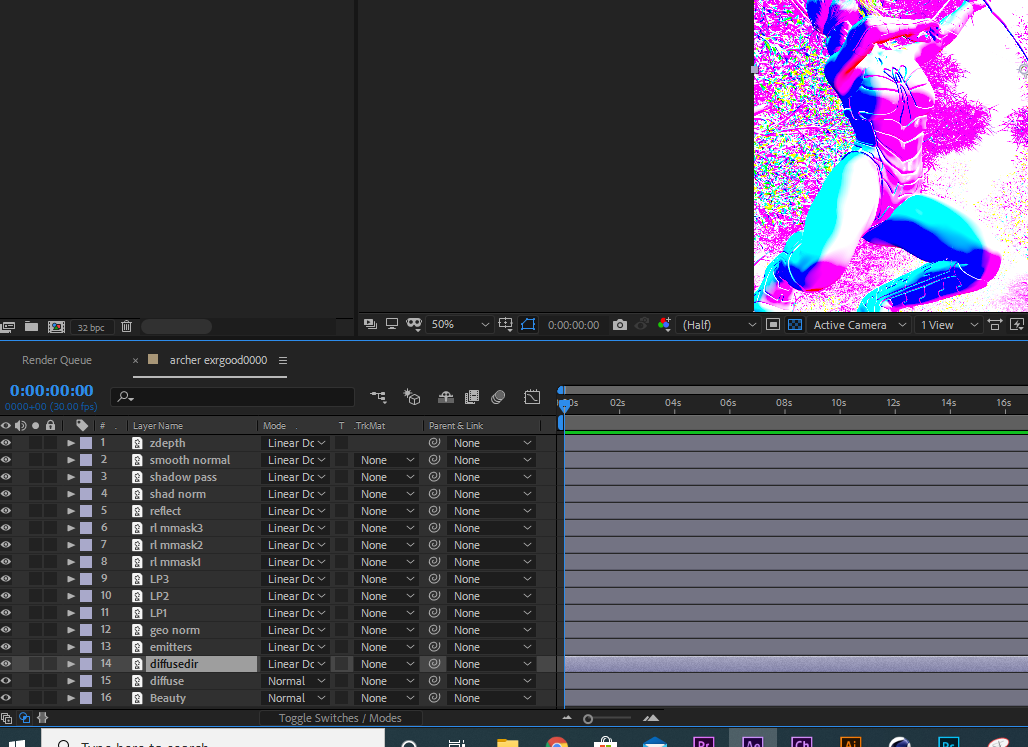The width and height of the screenshot is (1028, 747).
Task: Open the Show Channel color icon
Action: coord(664,324)
